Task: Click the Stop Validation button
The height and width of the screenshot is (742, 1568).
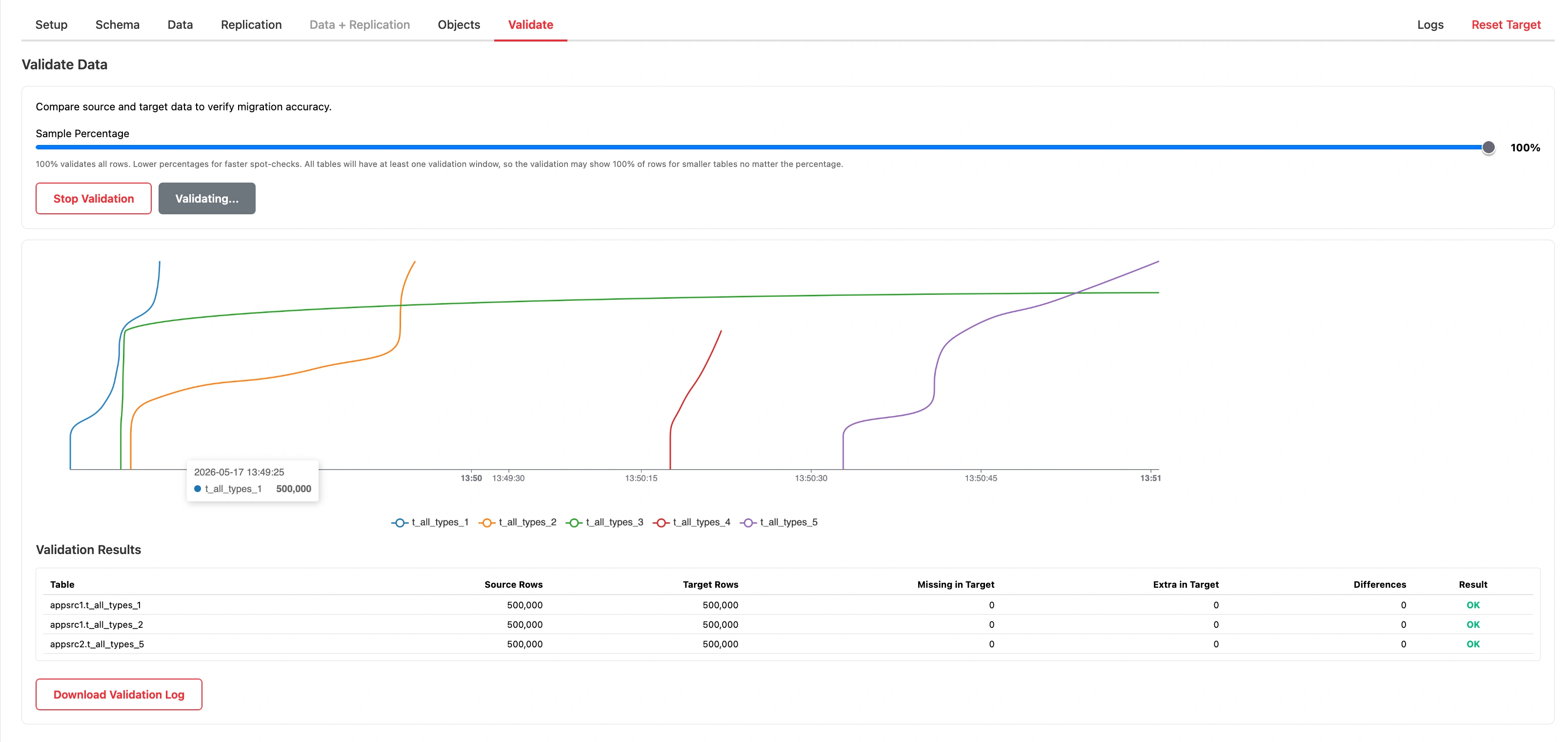Action: click(x=94, y=199)
